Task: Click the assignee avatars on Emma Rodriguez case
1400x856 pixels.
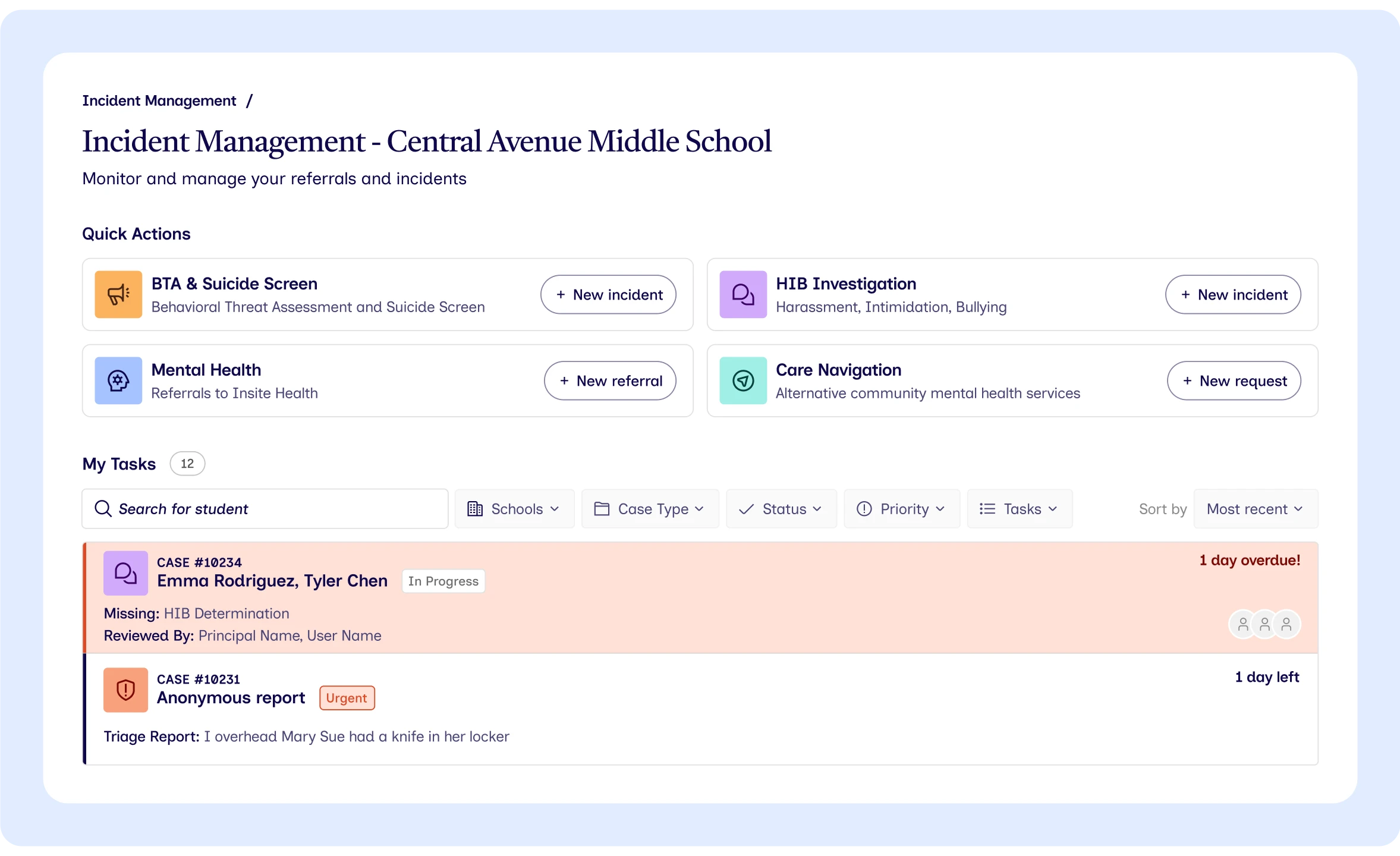Action: coord(1264,624)
